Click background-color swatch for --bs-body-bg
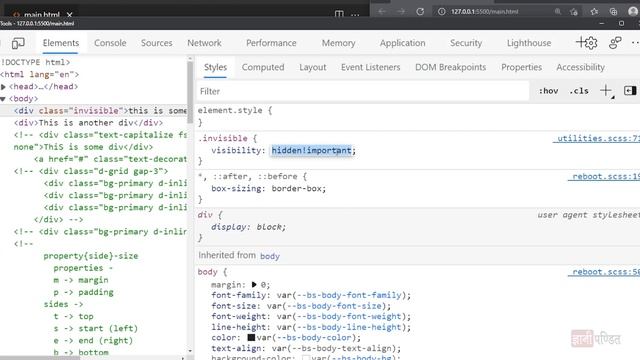This screenshot has width=640, height=360. tap(306, 358)
